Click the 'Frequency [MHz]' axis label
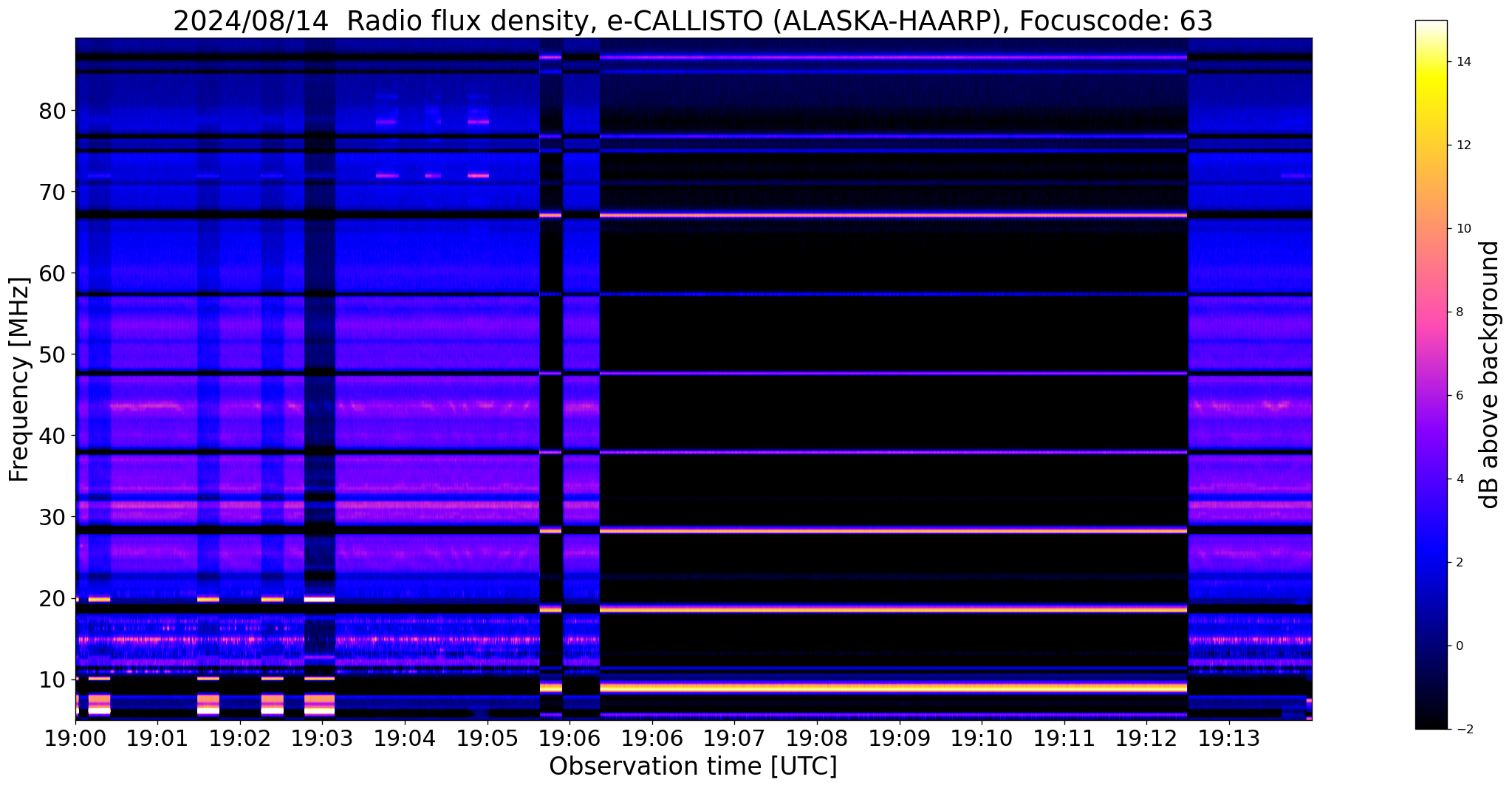The image size is (1512, 788). point(20,379)
